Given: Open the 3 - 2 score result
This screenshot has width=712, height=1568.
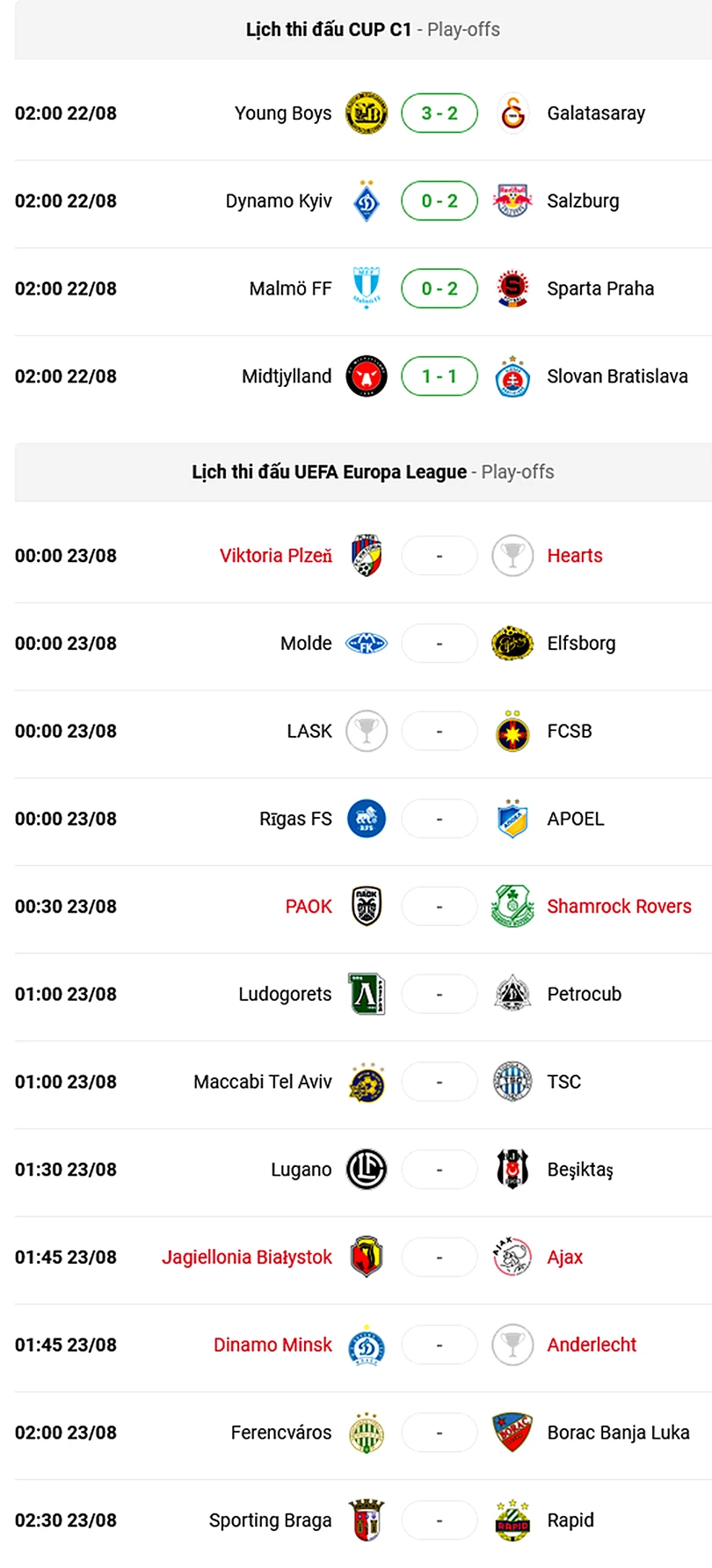Looking at the screenshot, I should [x=440, y=113].
